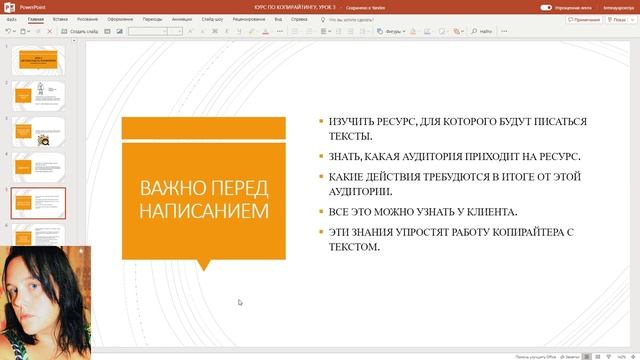
Task: Click the 'Что вы хотите сделать?' search field
Action: point(351,20)
